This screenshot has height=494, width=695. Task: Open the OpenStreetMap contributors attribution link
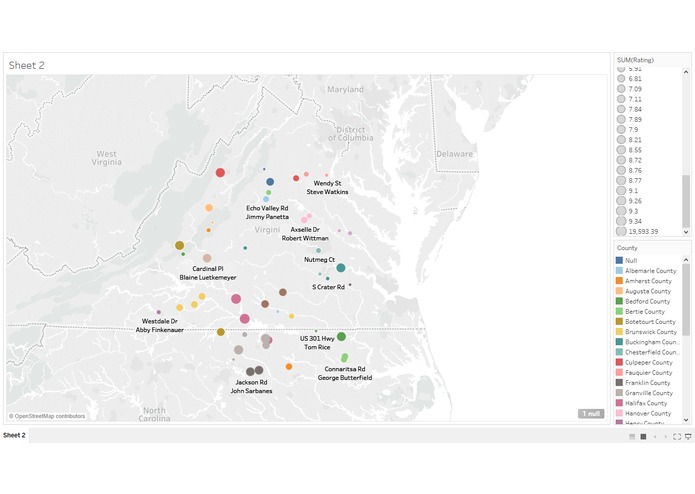47,416
